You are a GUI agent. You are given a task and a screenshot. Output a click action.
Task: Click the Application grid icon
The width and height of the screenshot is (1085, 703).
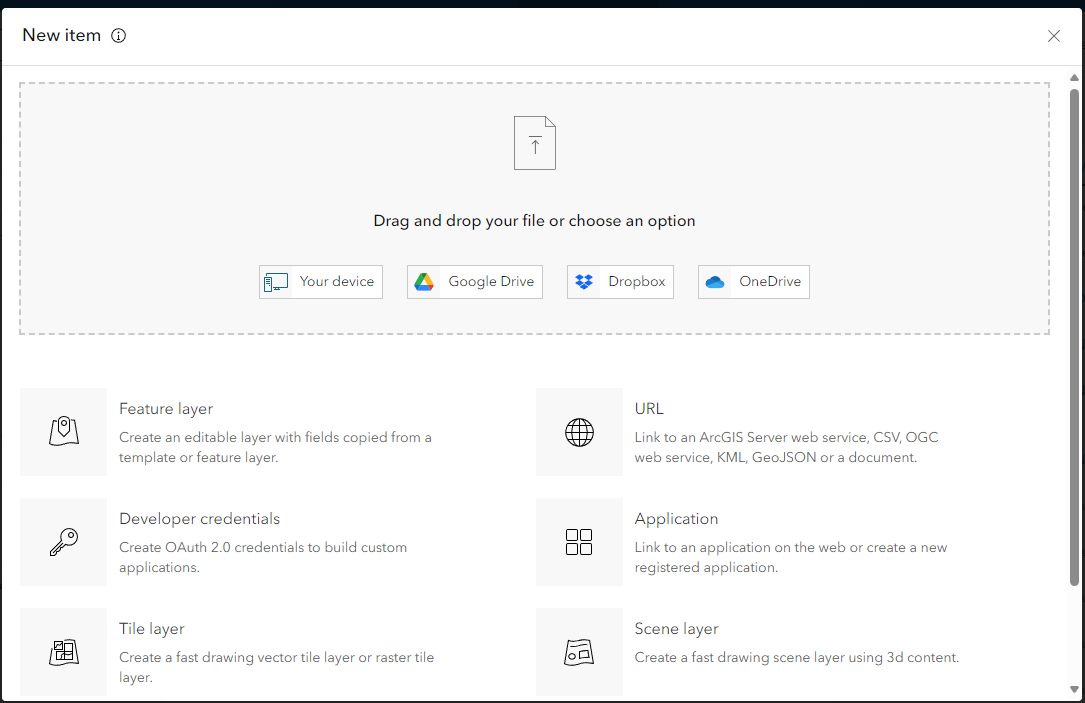[x=579, y=542]
